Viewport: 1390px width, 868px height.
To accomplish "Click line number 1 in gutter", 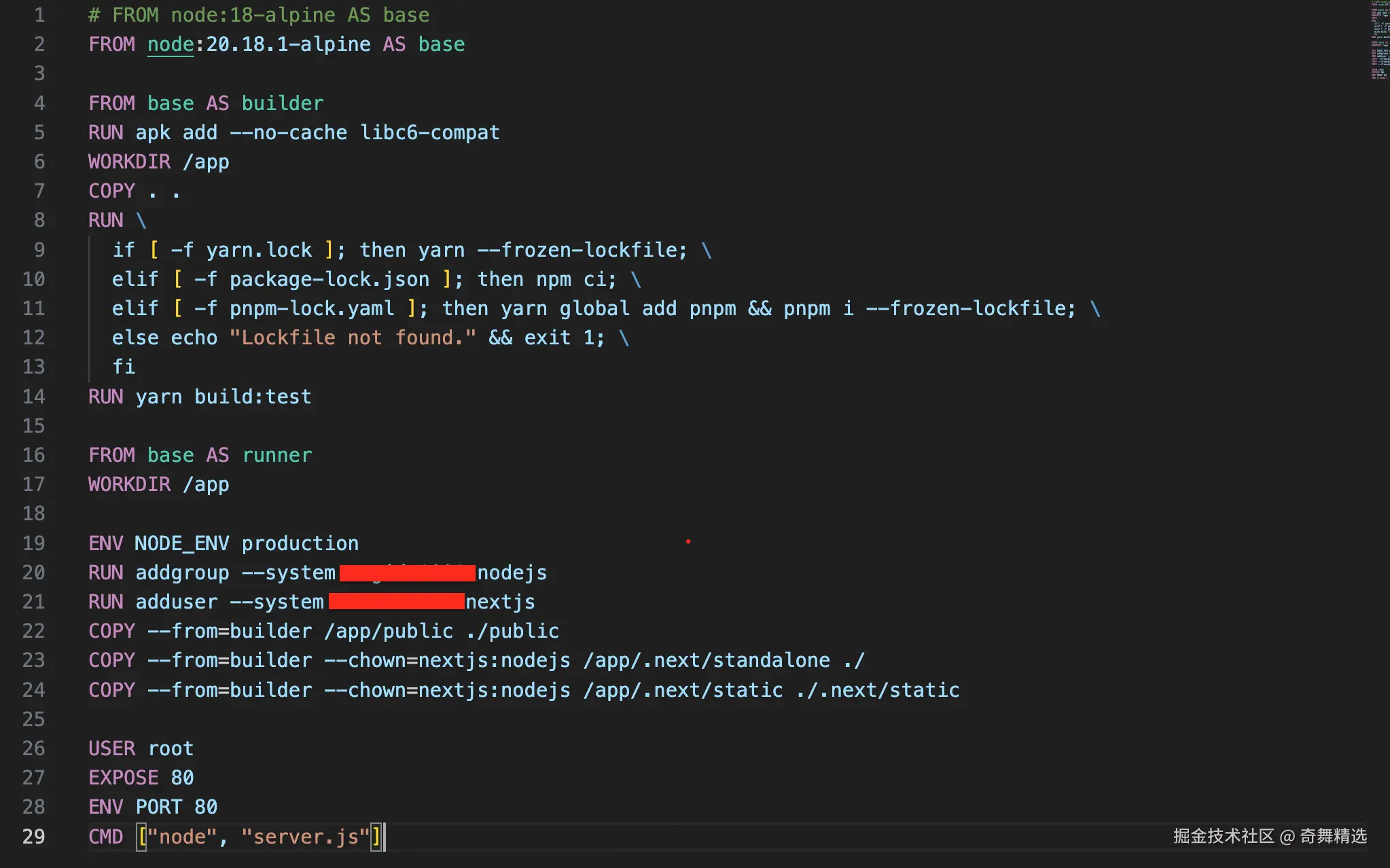I will 39,15.
